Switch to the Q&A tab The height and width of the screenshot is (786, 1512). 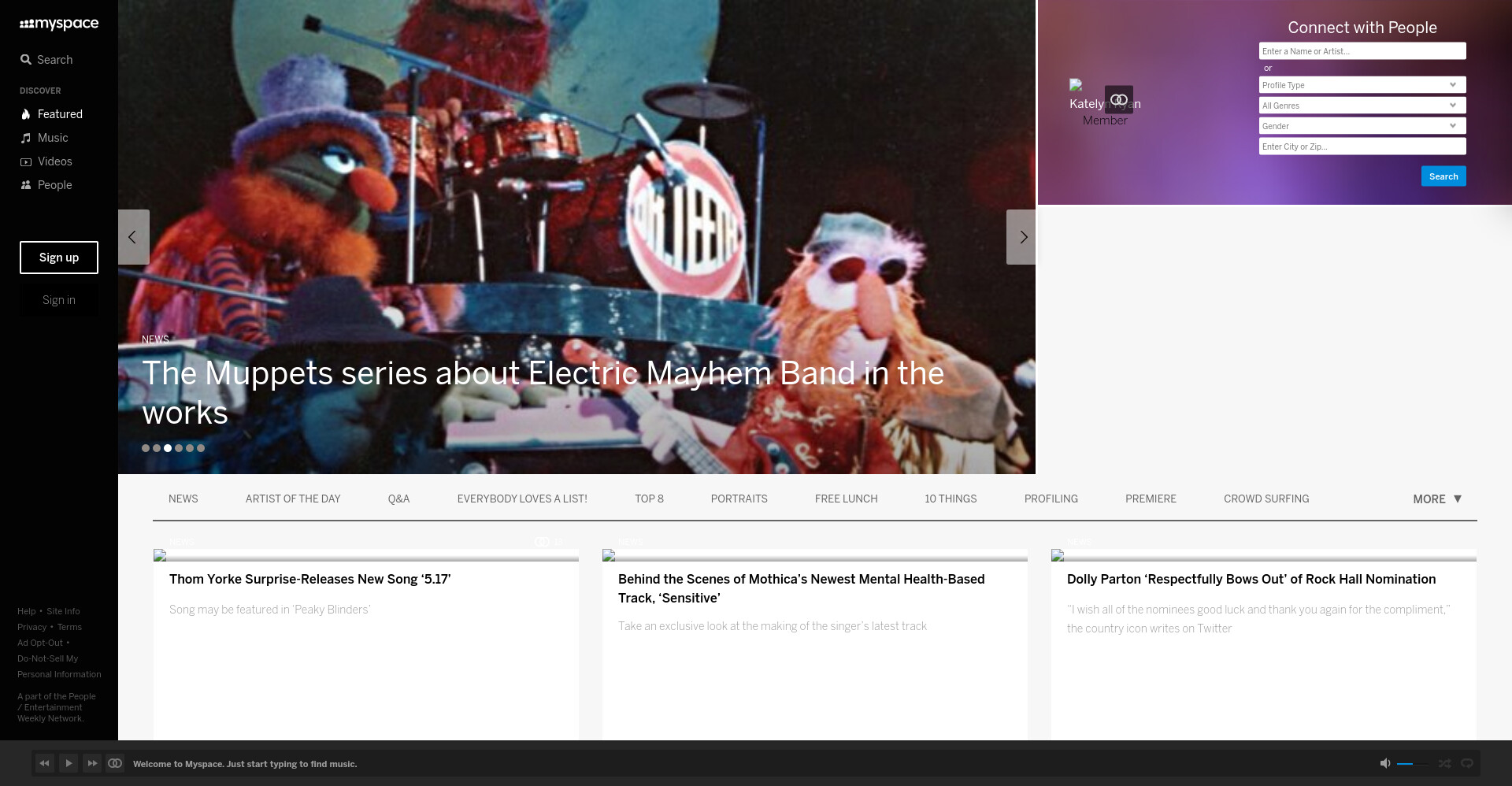(x=398, y=499)
